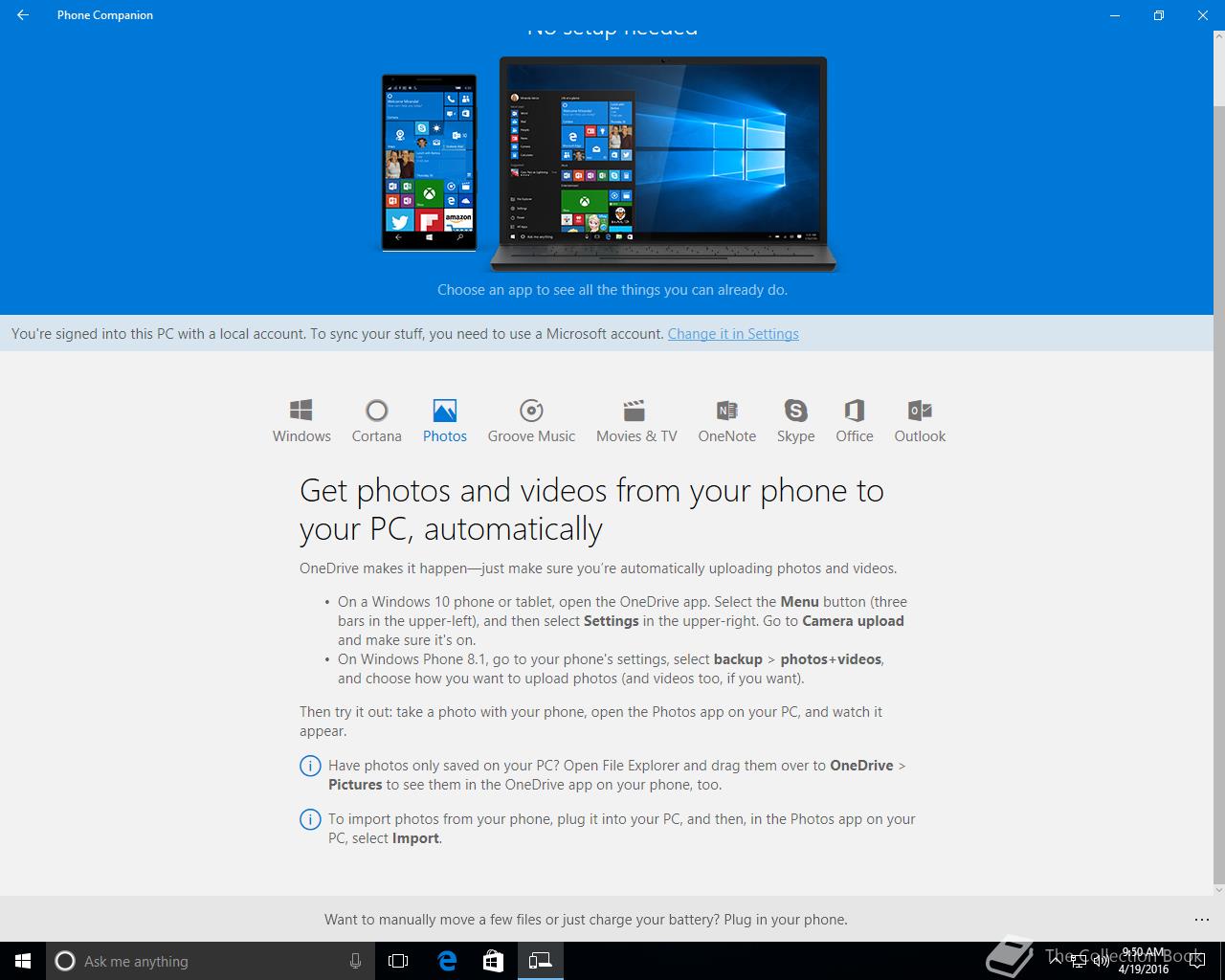Click the Ask me anything search box
This screenshot has height=980, width=1225.
(x=209, y=961)
